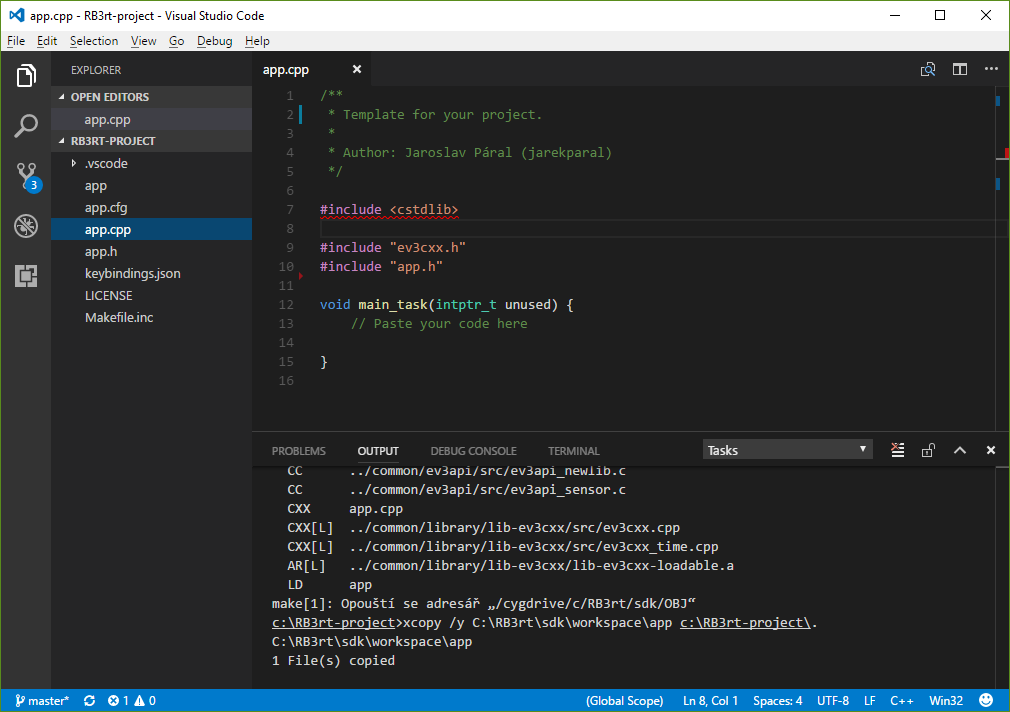Open the Help menu
This screenshot has width=1010, height=712.
coord(257,41)
